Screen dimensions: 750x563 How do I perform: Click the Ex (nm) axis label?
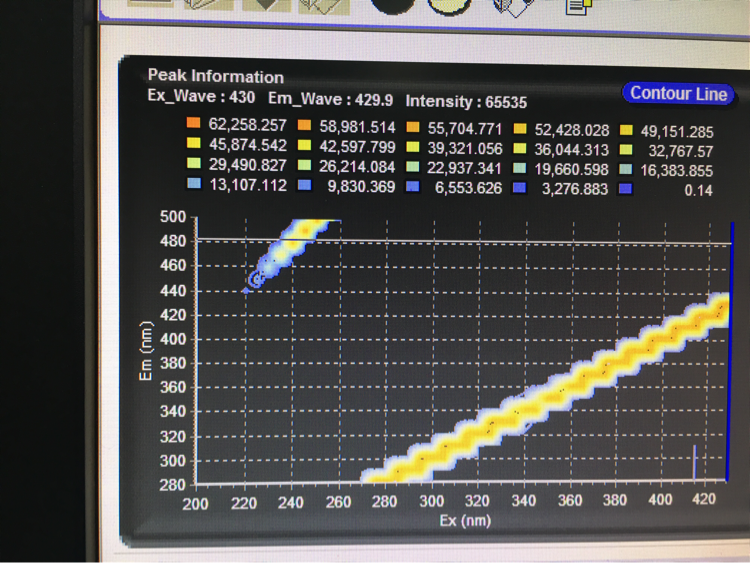465,520
